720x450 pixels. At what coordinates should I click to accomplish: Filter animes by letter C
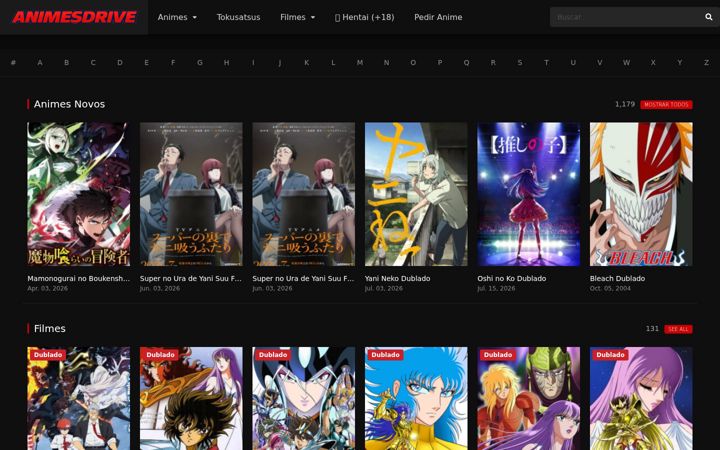click(93, 62)
